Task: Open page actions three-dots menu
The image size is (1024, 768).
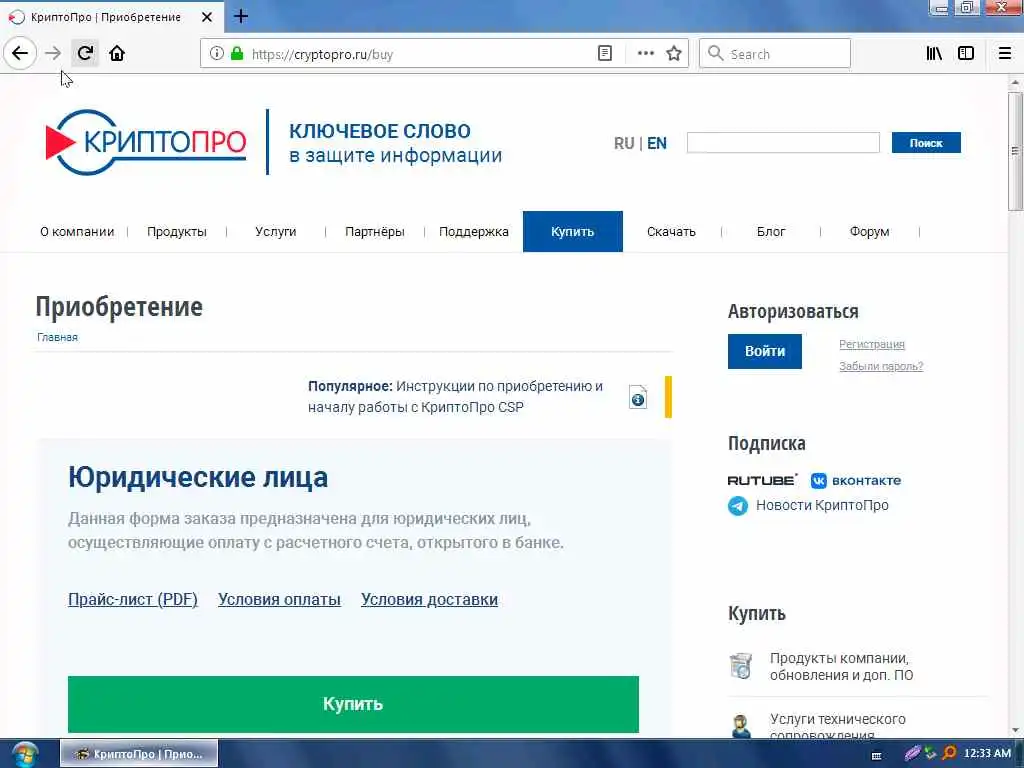Action: [645, 54]
